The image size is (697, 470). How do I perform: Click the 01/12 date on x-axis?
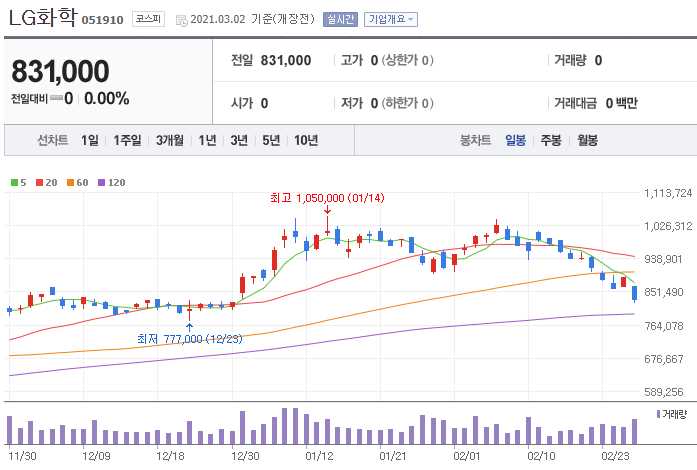tap(319, 456)
